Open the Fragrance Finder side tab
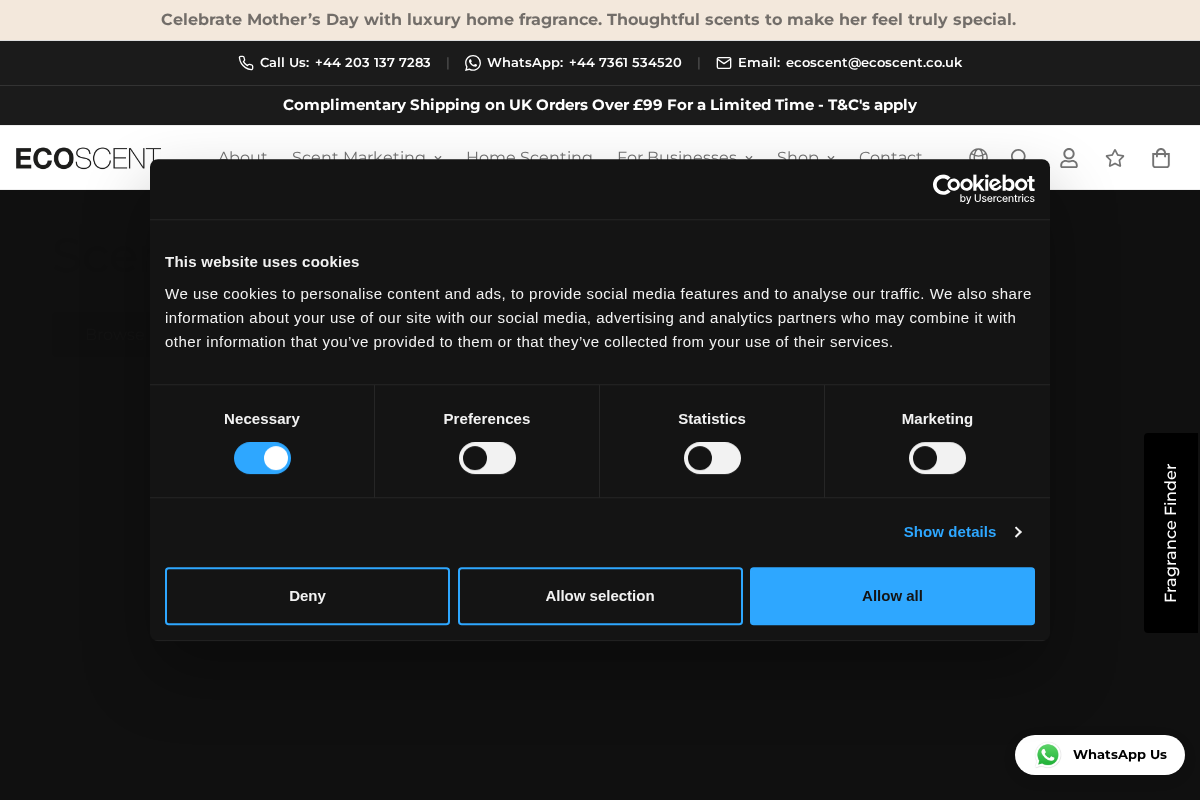This screenshot has width=1200, height=800. coord(1170,533)
